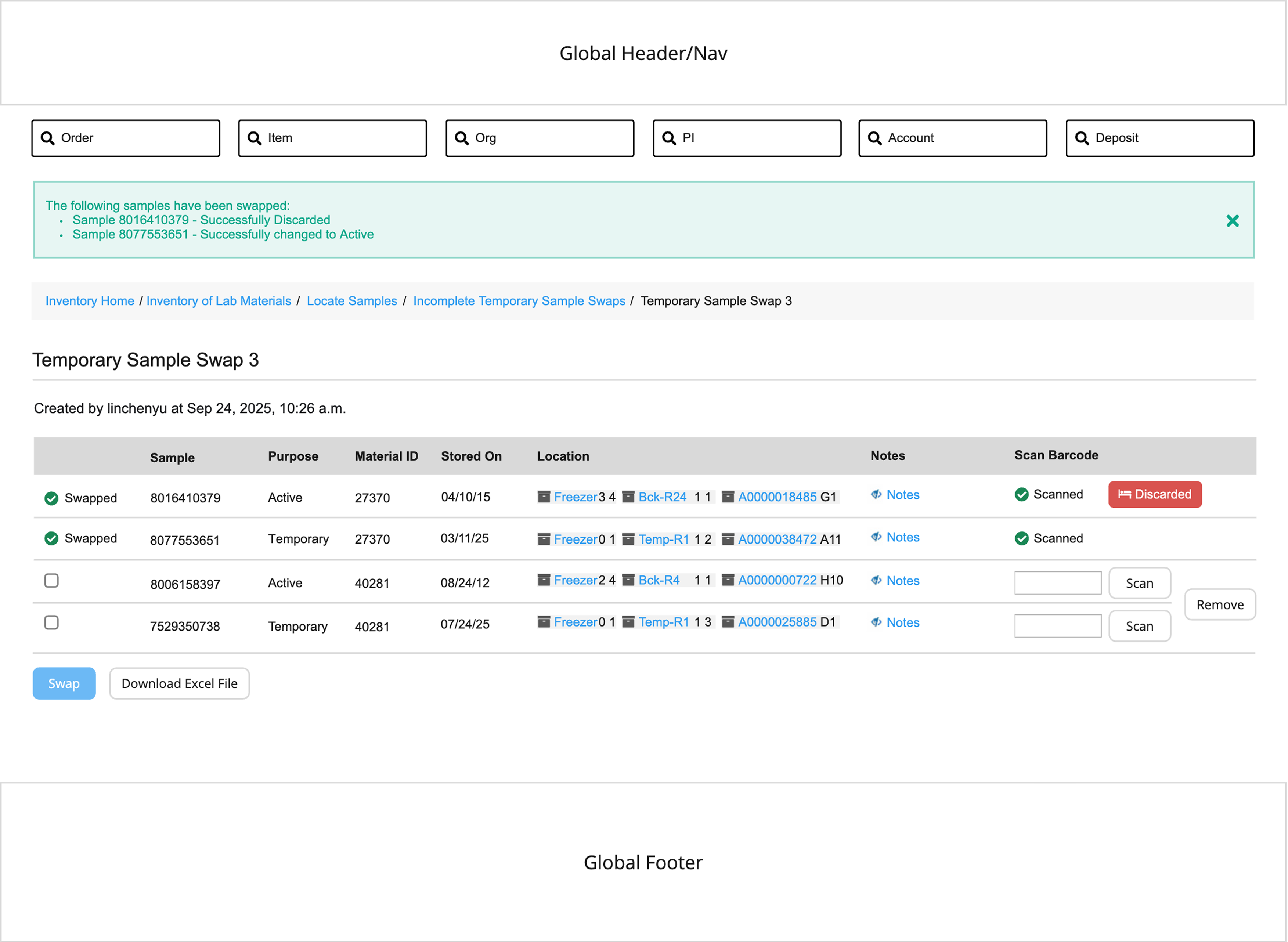Download Excel File of this swap
Viewport: 1288px width, 942px height.
[x=179, y=683]
